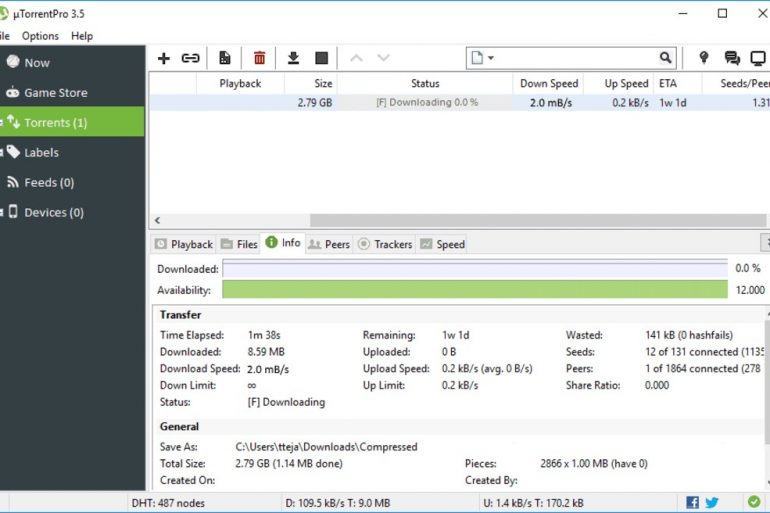Click Add Torrent from URL link icon
Viewport: 770px width, 513px height.
191,58
